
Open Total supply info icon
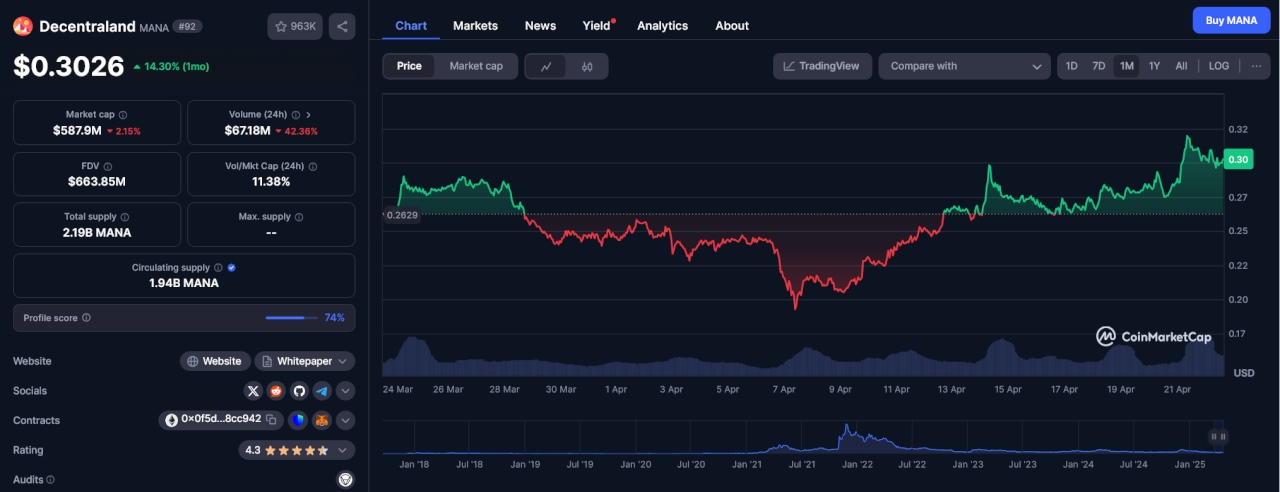tap(125, 217)
